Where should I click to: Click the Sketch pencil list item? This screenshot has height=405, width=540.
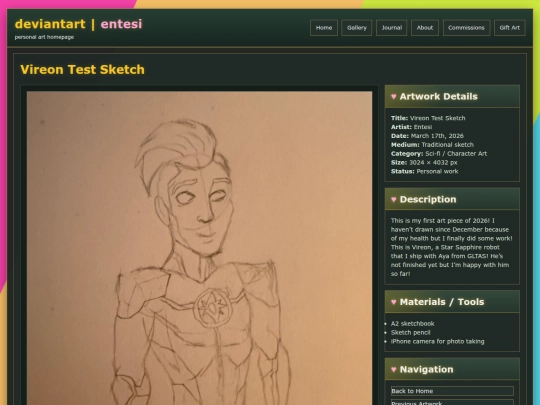click(411, 333)
